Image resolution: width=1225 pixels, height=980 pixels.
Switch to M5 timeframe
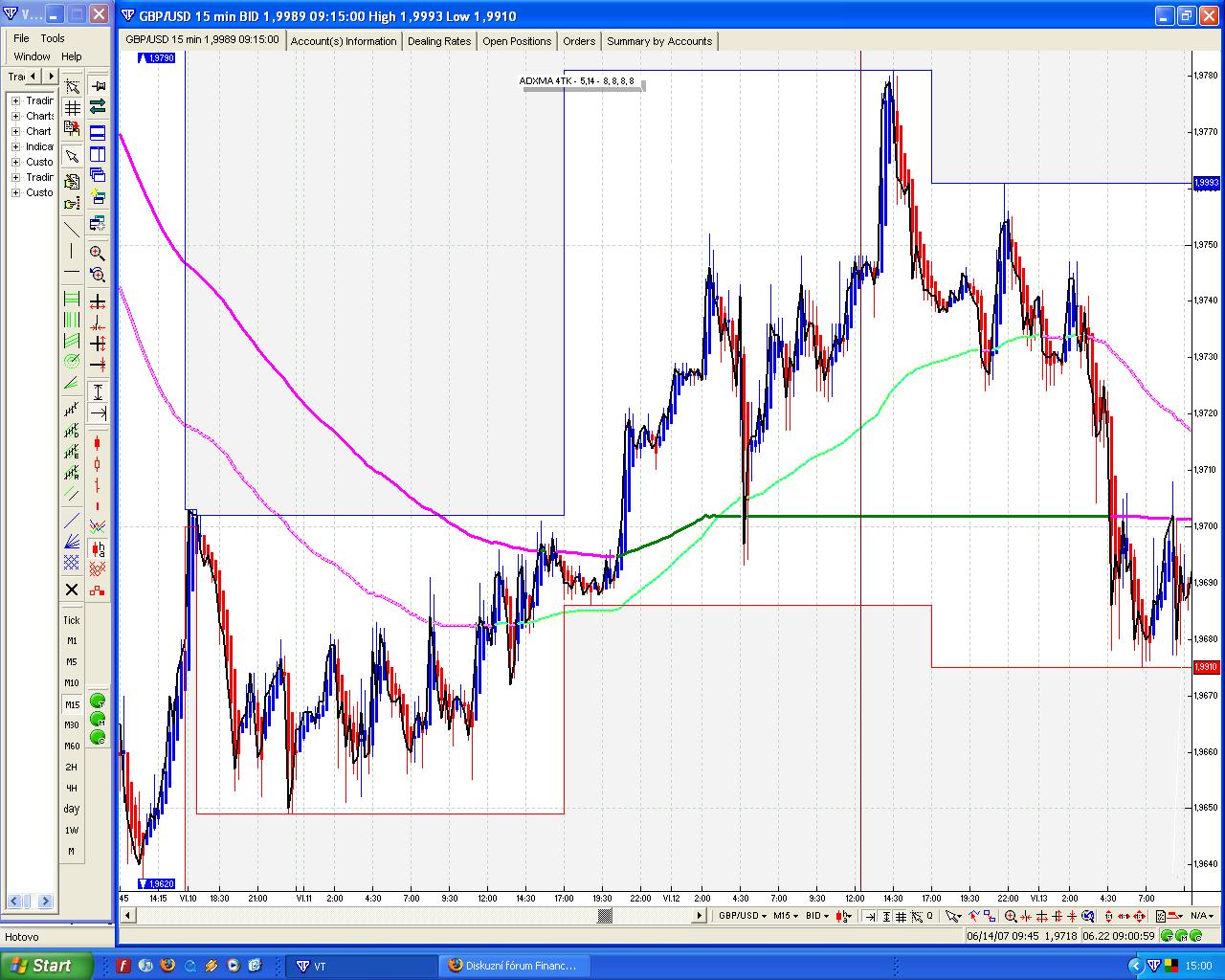coord(72,662)
